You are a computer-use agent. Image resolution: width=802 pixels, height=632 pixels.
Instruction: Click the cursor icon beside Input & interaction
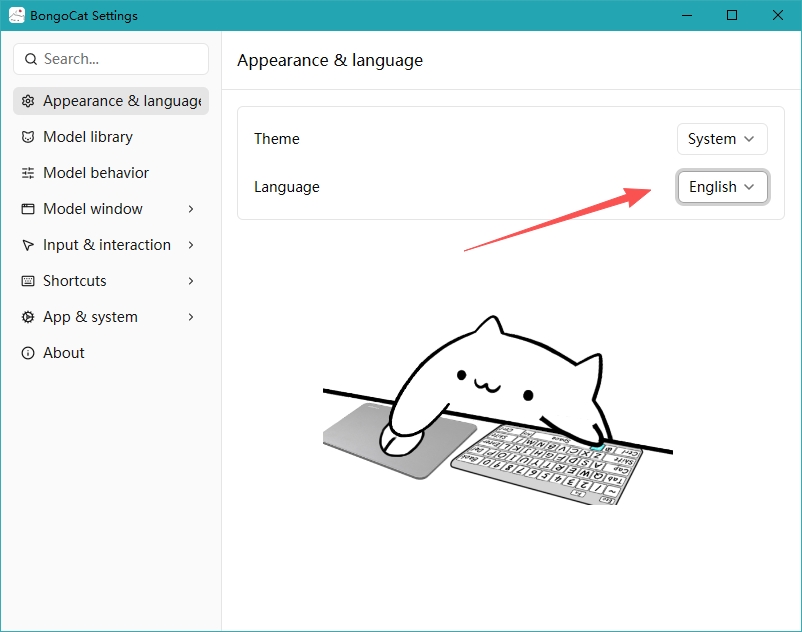pos(28,245)
